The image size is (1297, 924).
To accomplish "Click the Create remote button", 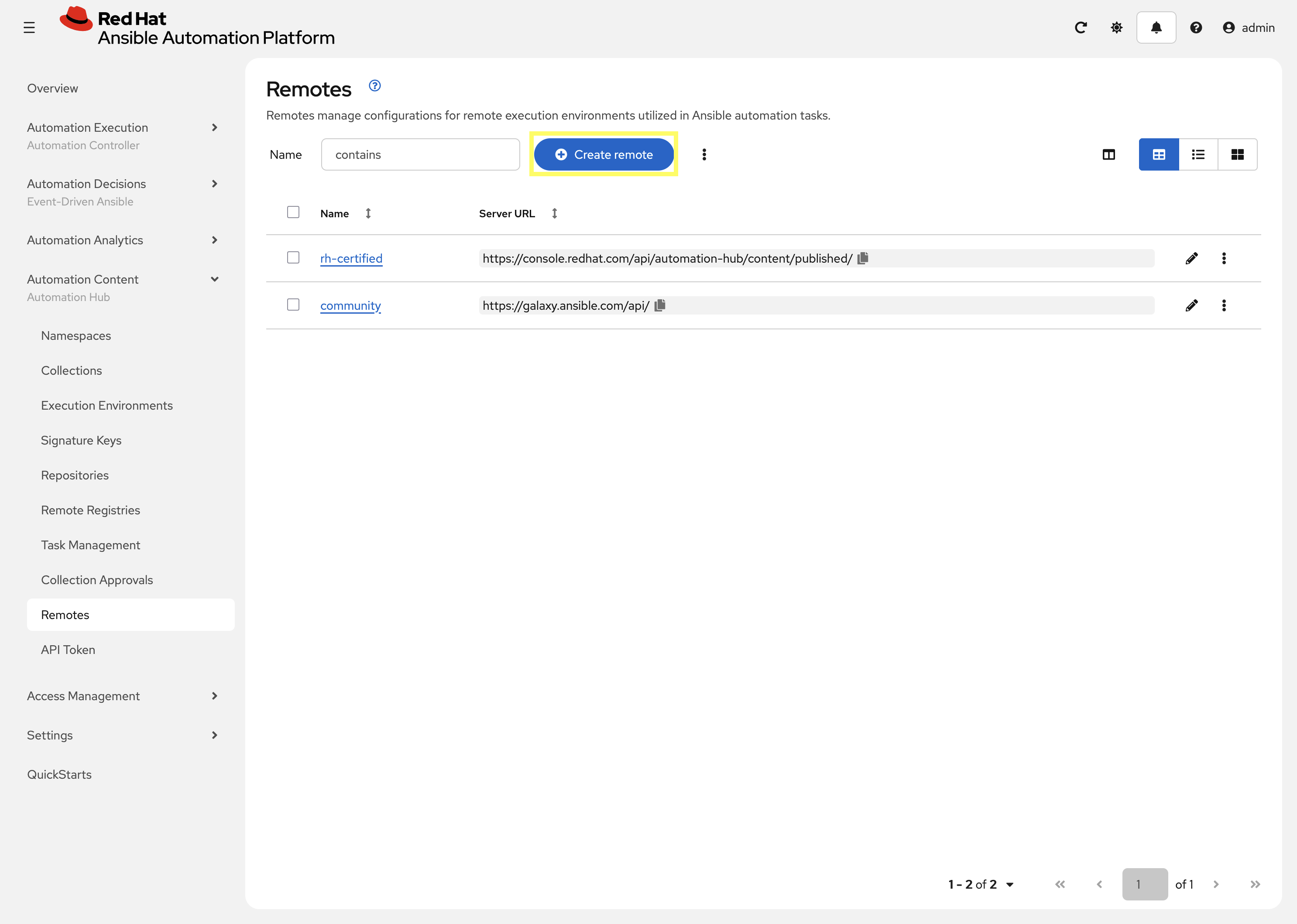I will 604,154.
